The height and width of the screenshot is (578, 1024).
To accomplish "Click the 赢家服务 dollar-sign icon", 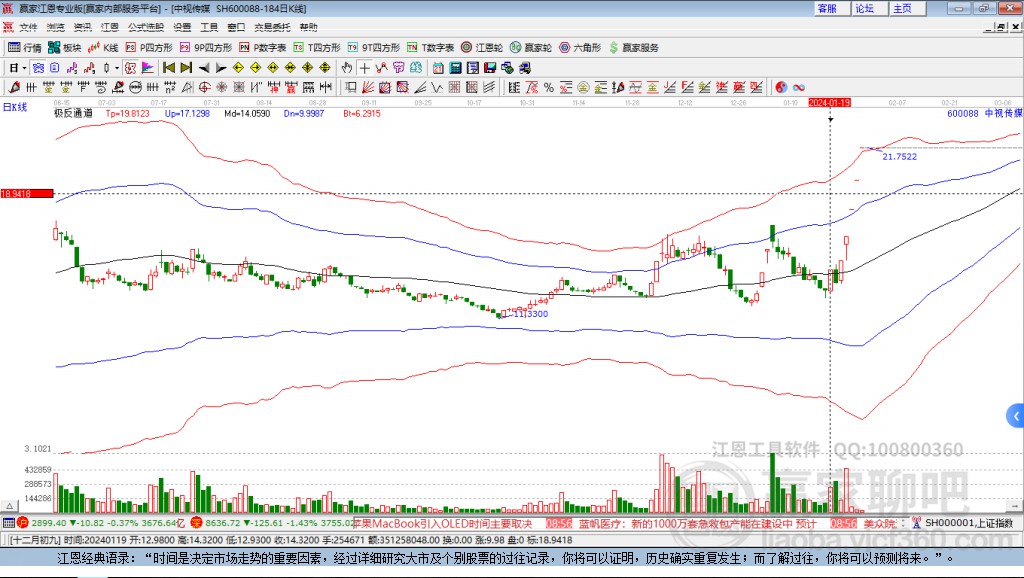I will [x=615, y=47].
